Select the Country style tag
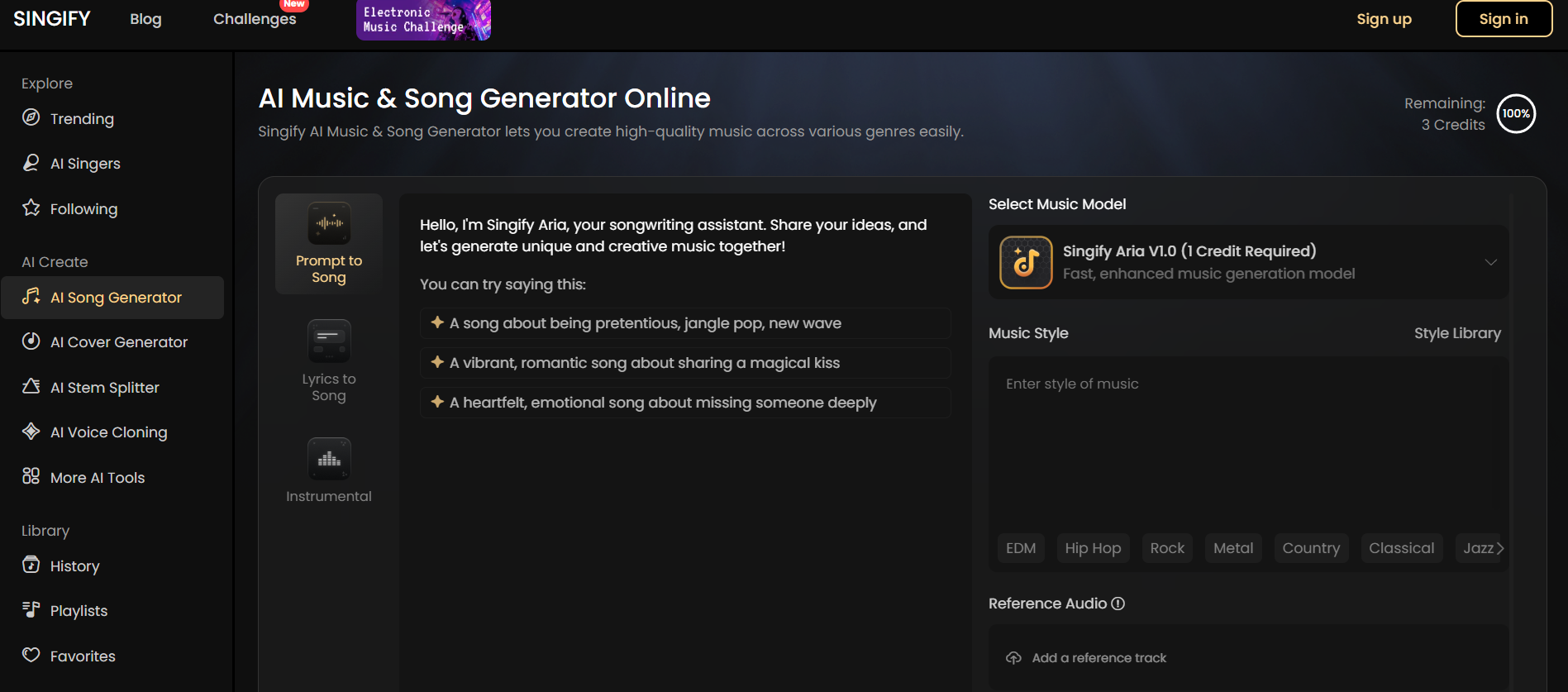Screen dimensions: 1568x692 click(1311, 548)
